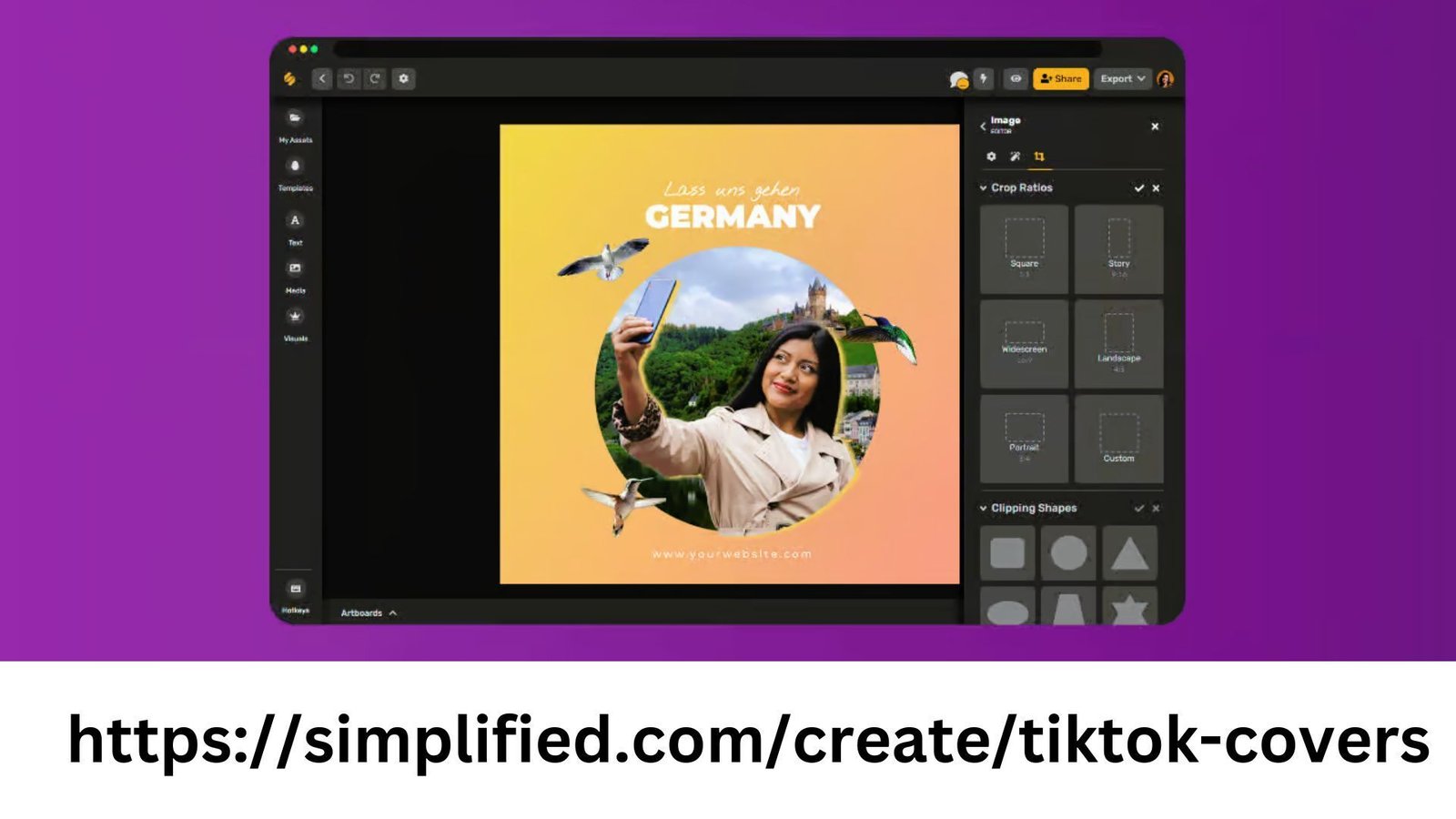The width and height of the screenshot is (1456, 819).
Task: Select the magic enhance wand tool
Action: [1015, 157]
